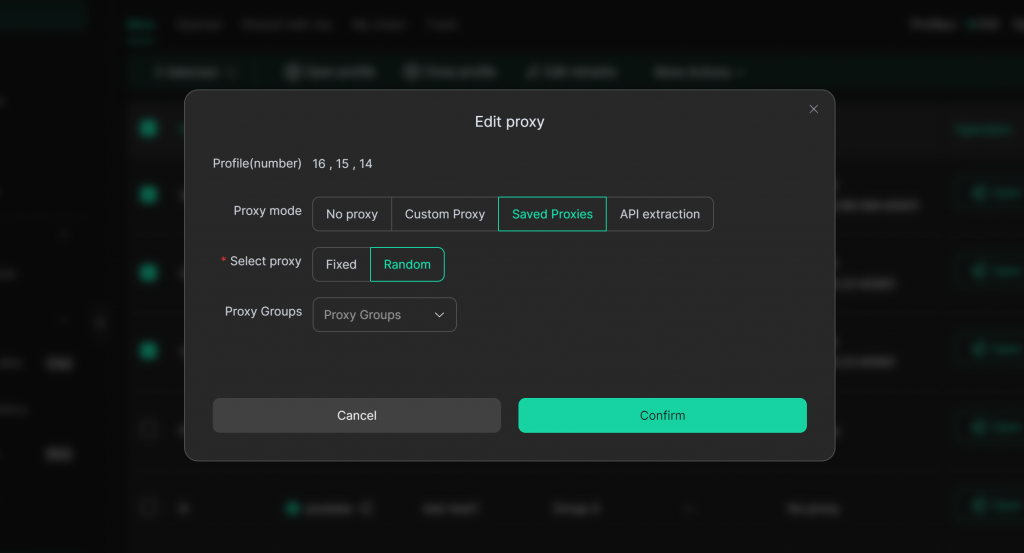1024x553 pixels.
Task: Uncheck the topmost green checkbox behind dialog
Action: click(149, 128)
